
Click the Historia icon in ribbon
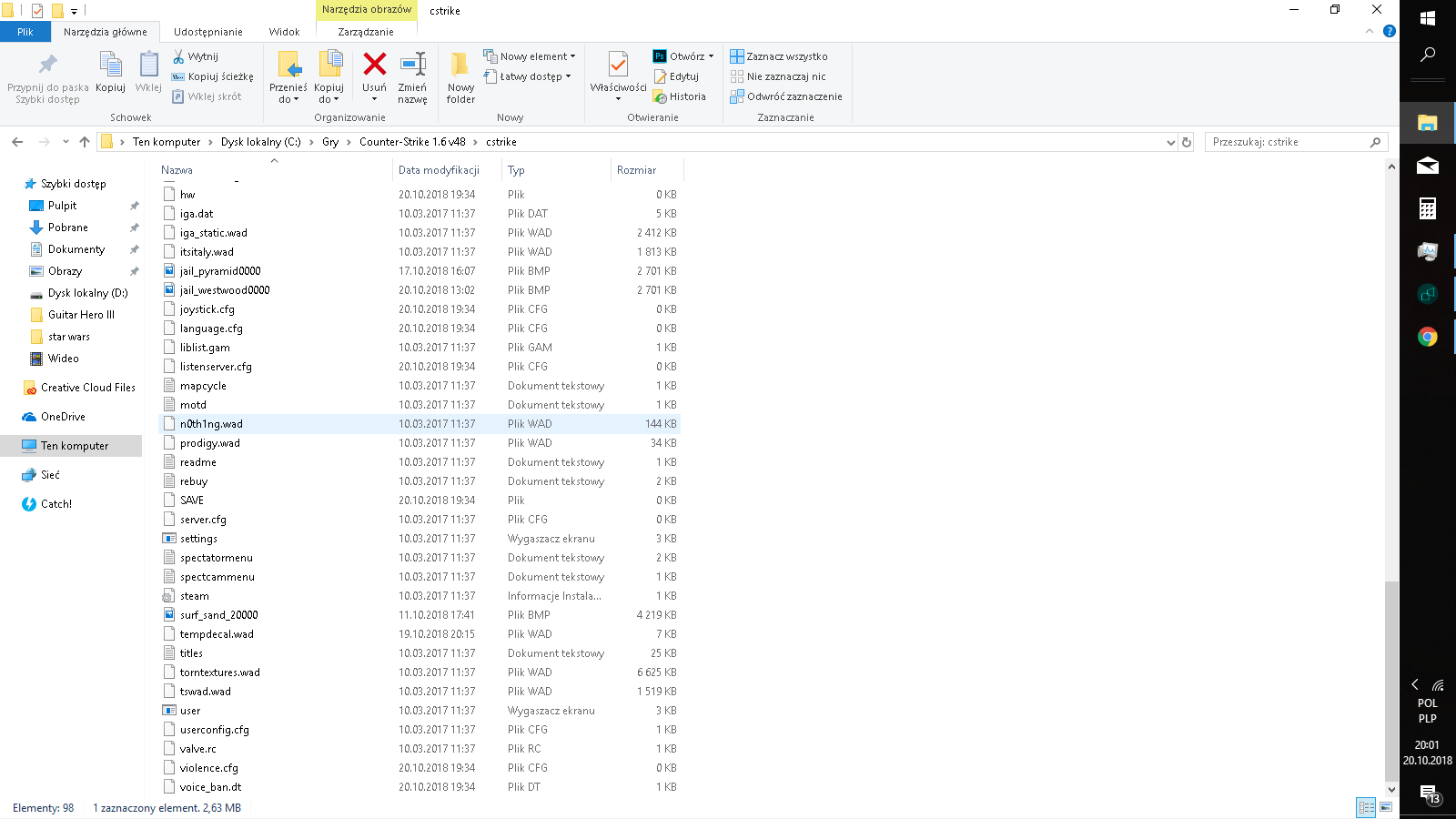(661, 96)
